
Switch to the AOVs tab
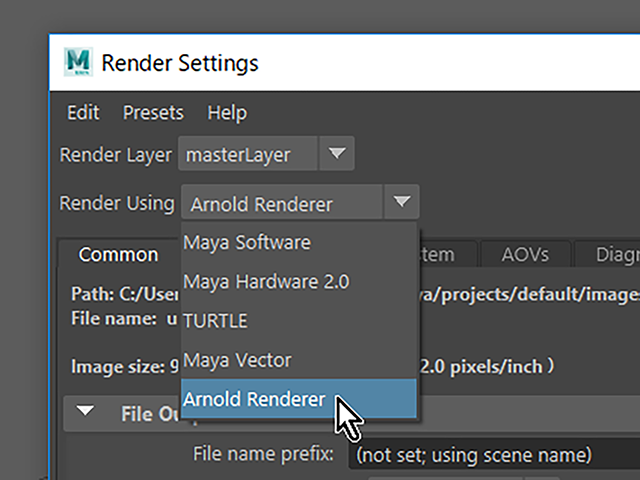pos(525,255)
